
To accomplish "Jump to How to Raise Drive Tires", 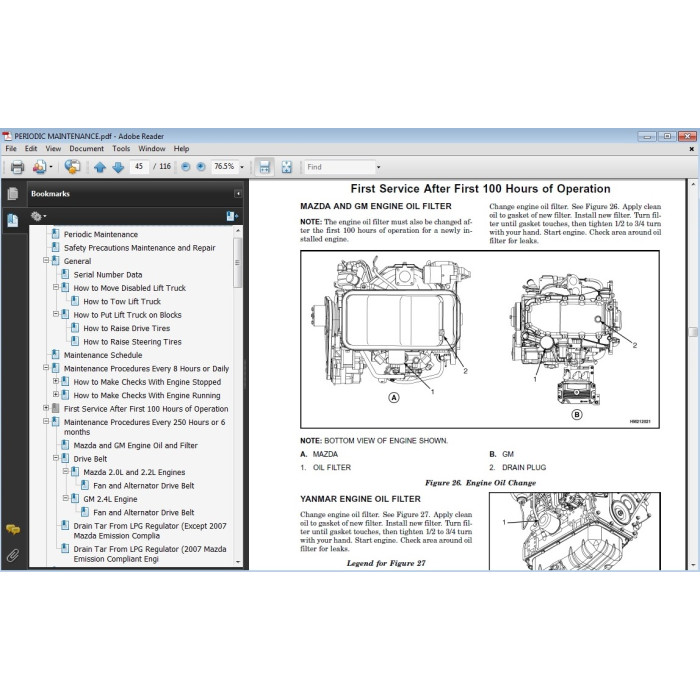I will [x=127, y=328].
